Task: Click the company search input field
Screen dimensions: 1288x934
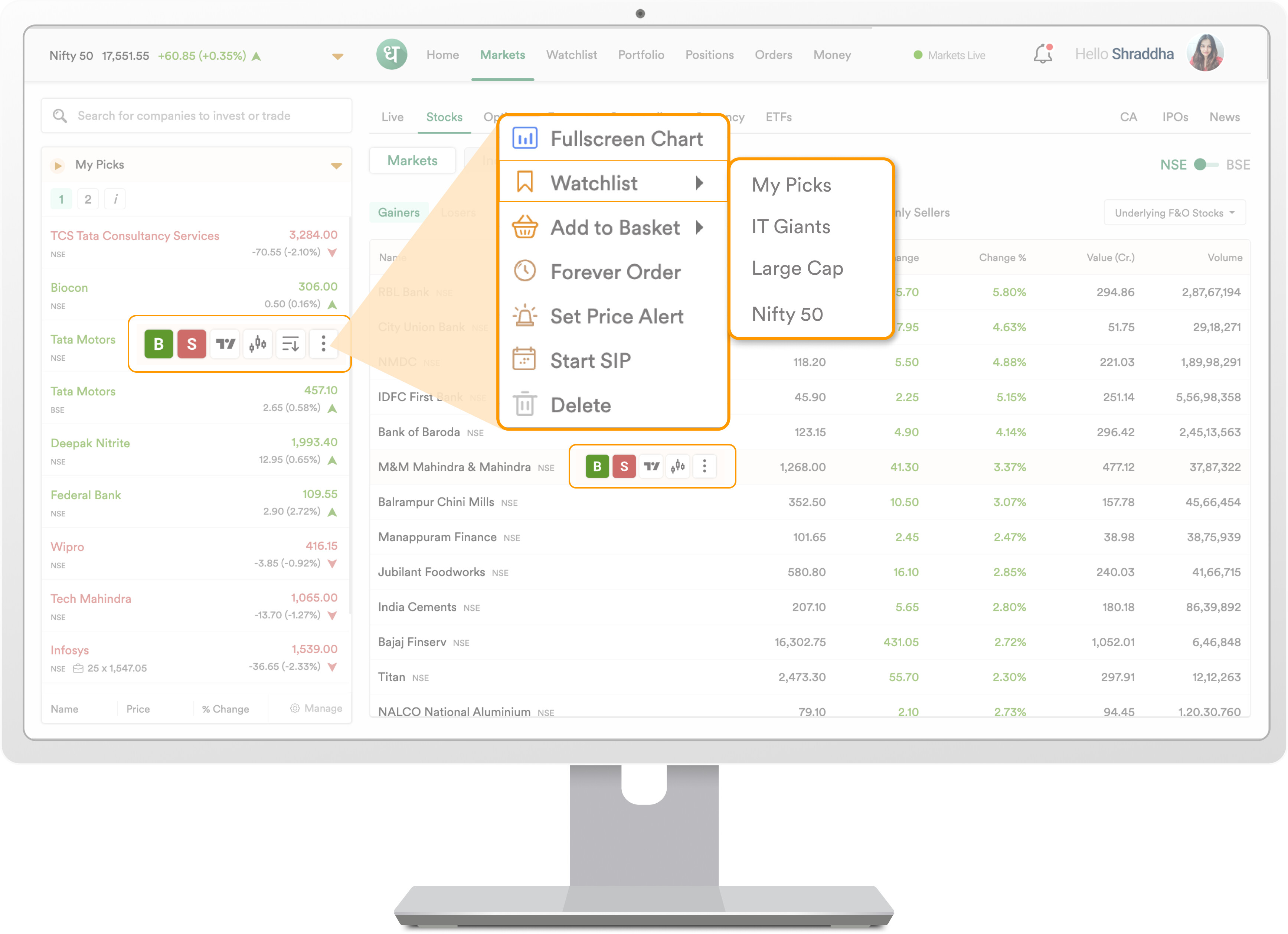Action: (196, 116)
